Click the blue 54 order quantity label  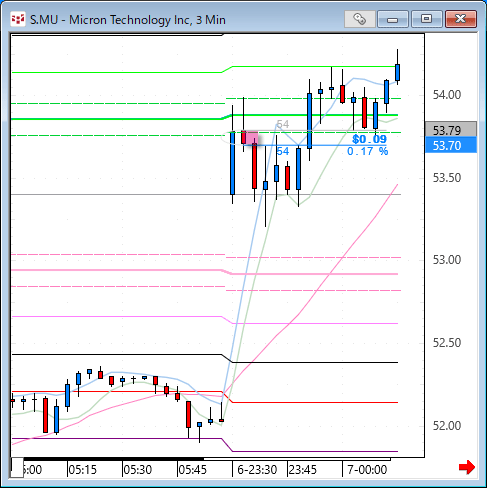(x=283, y=151)
